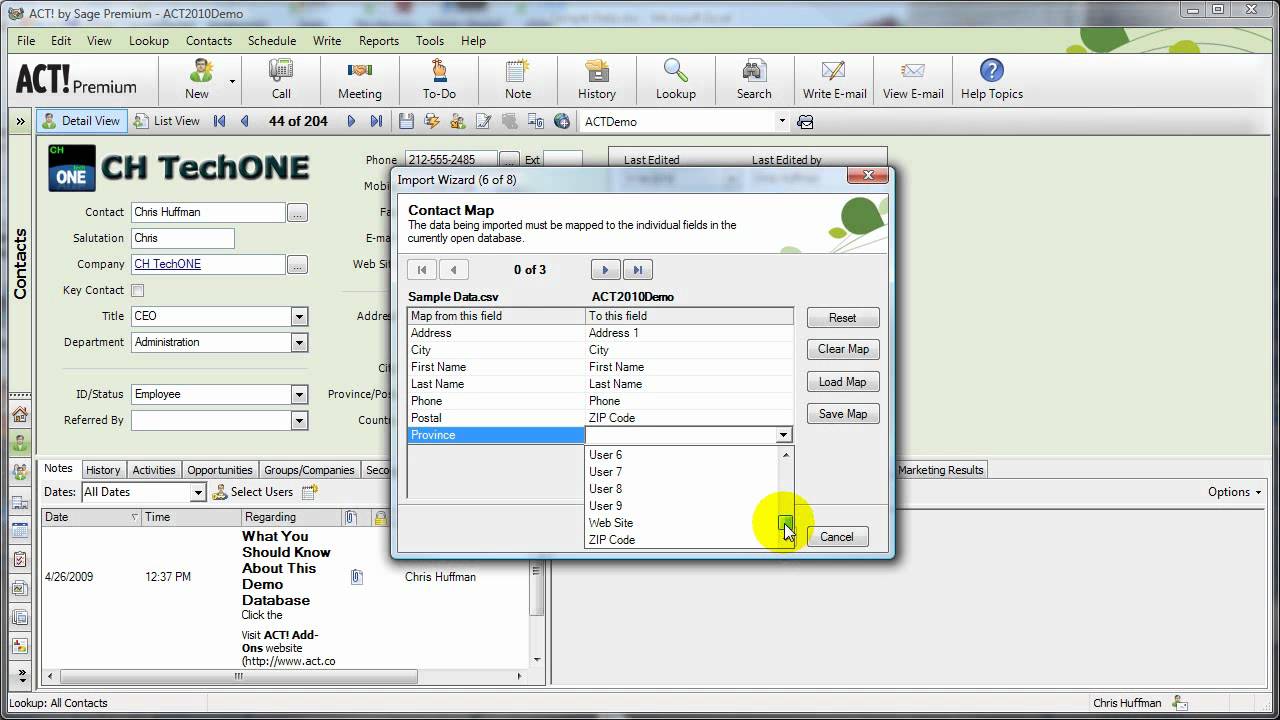The width and height of the screenshot is (1280, 720).
Task: Click the dropdown list scroll-up arrow
Action: tap(786, 455)
